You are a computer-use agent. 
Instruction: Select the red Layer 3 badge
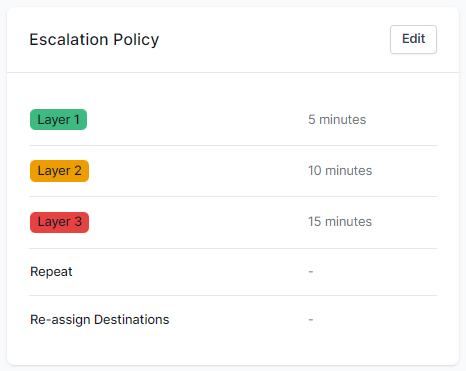click(59, 222)
